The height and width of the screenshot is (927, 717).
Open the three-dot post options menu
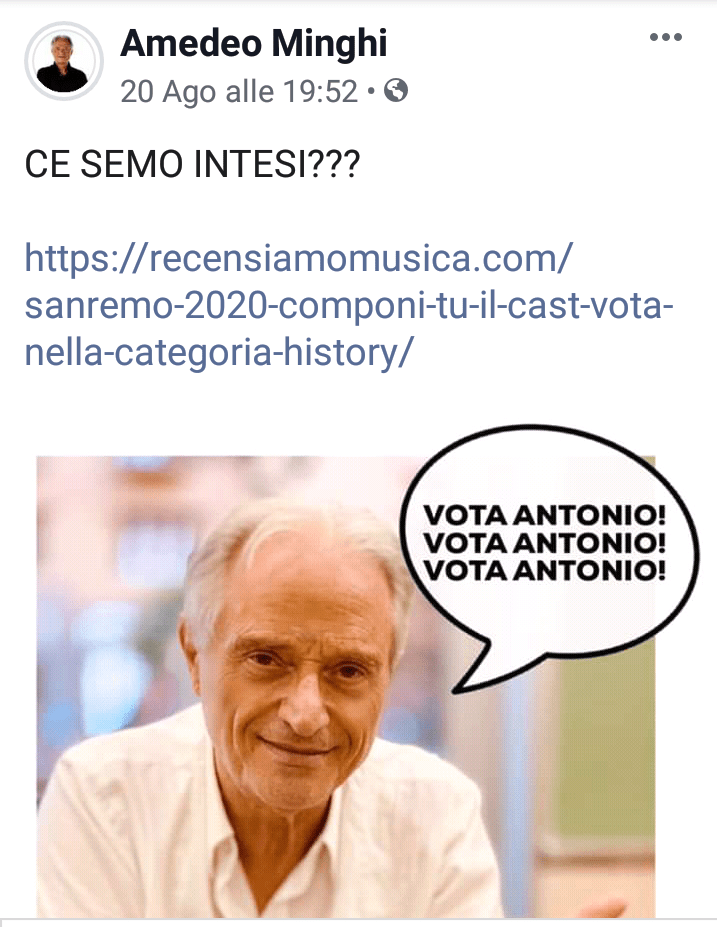click(666, 37)
